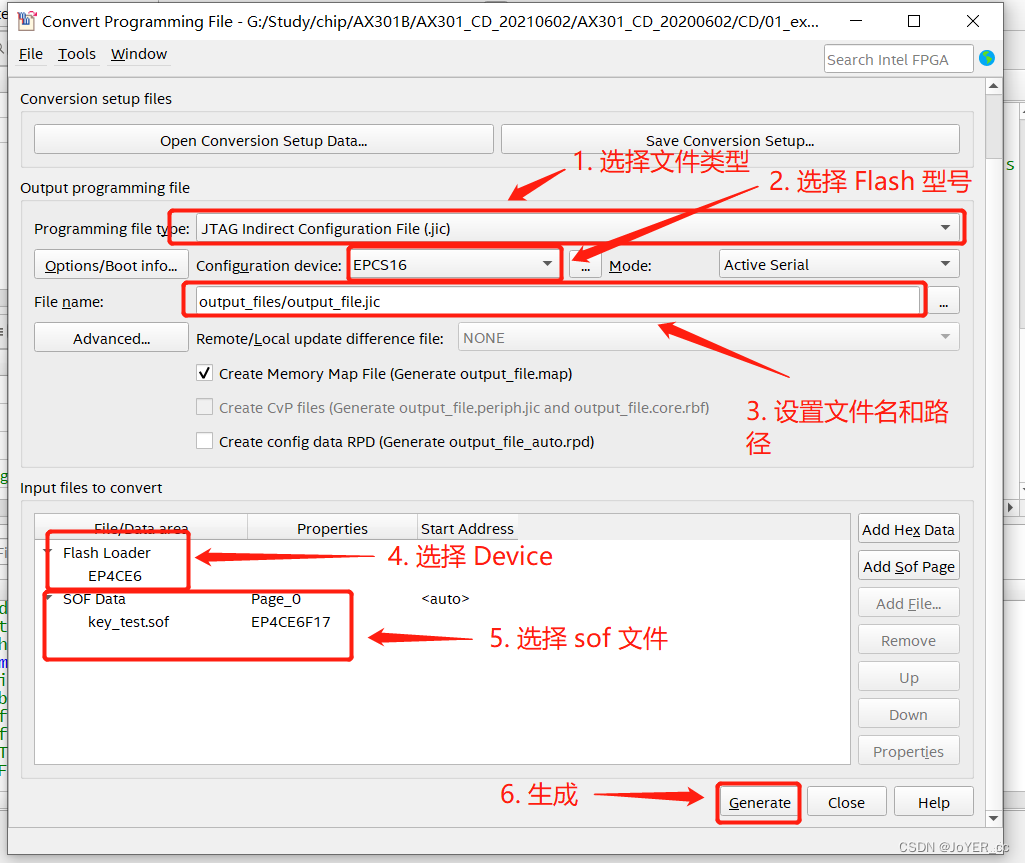Click the browse "..." icon beside Configuration device

coord(585,263)
